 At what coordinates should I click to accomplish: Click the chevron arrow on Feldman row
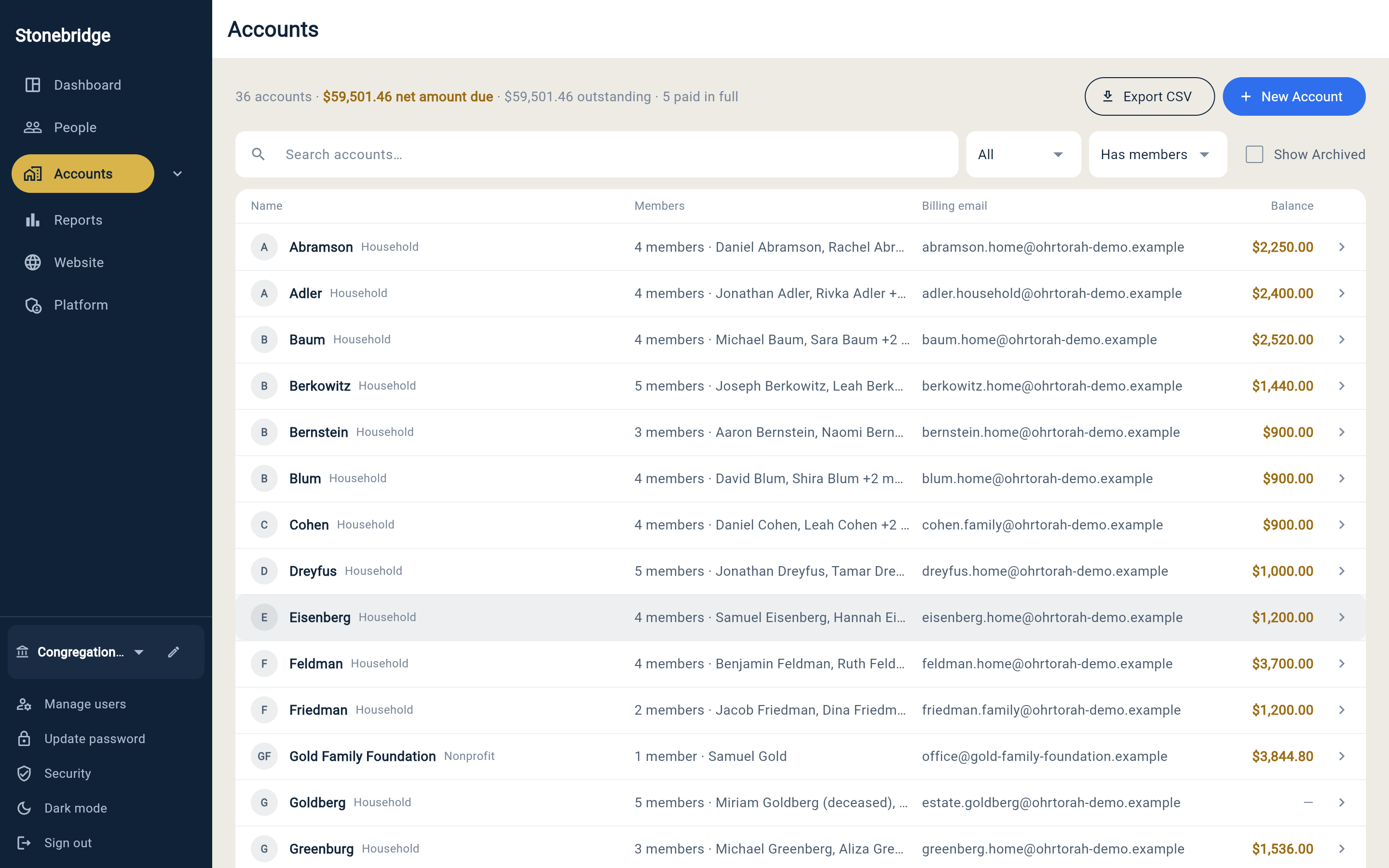(1342, 664)
